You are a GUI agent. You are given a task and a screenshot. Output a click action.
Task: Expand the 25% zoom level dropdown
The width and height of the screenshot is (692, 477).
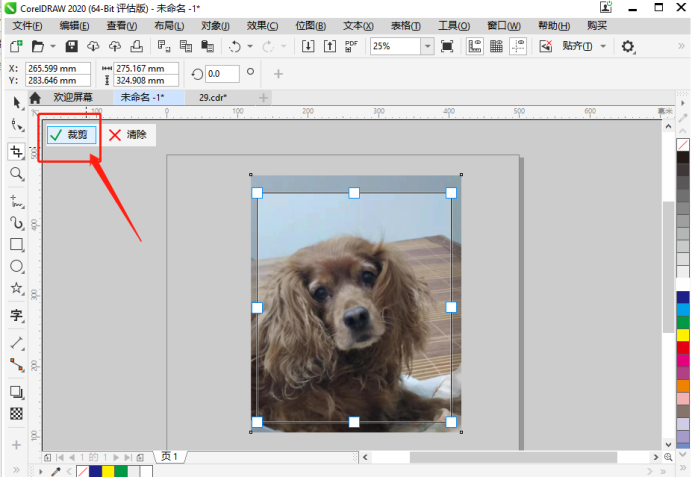(427, 46)
